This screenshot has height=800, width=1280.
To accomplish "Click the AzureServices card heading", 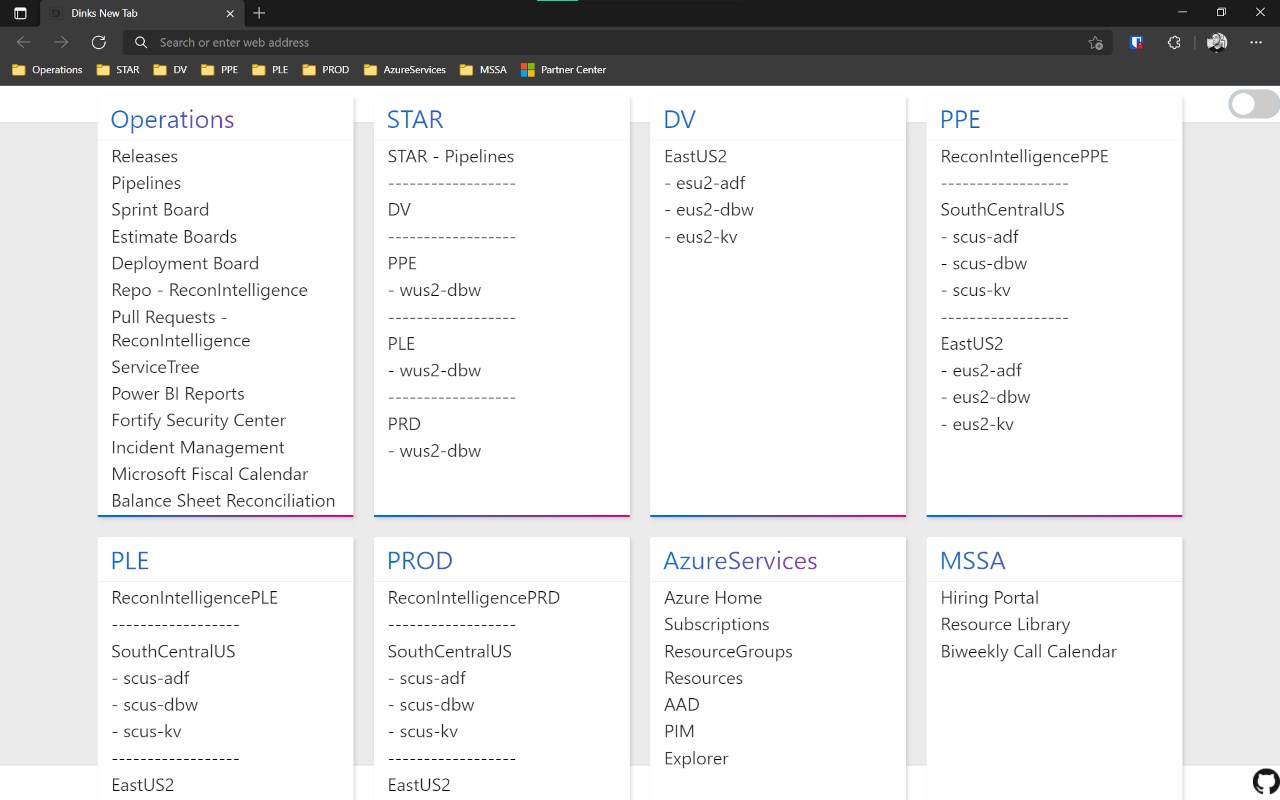I will click(740, 561).
